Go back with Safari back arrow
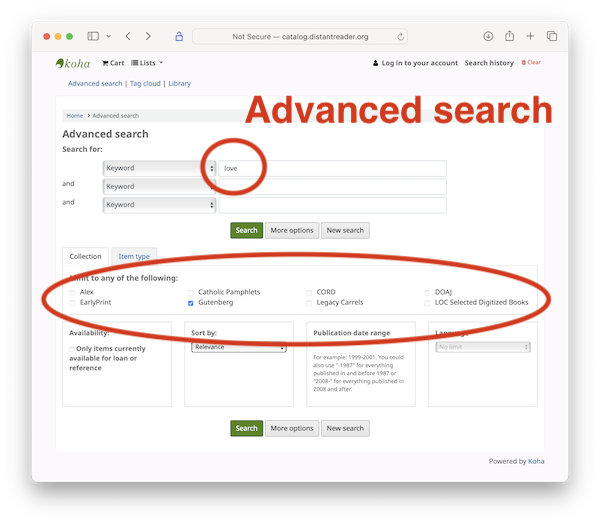The width and height of the screenshot is (600, 524). [127, 36]
